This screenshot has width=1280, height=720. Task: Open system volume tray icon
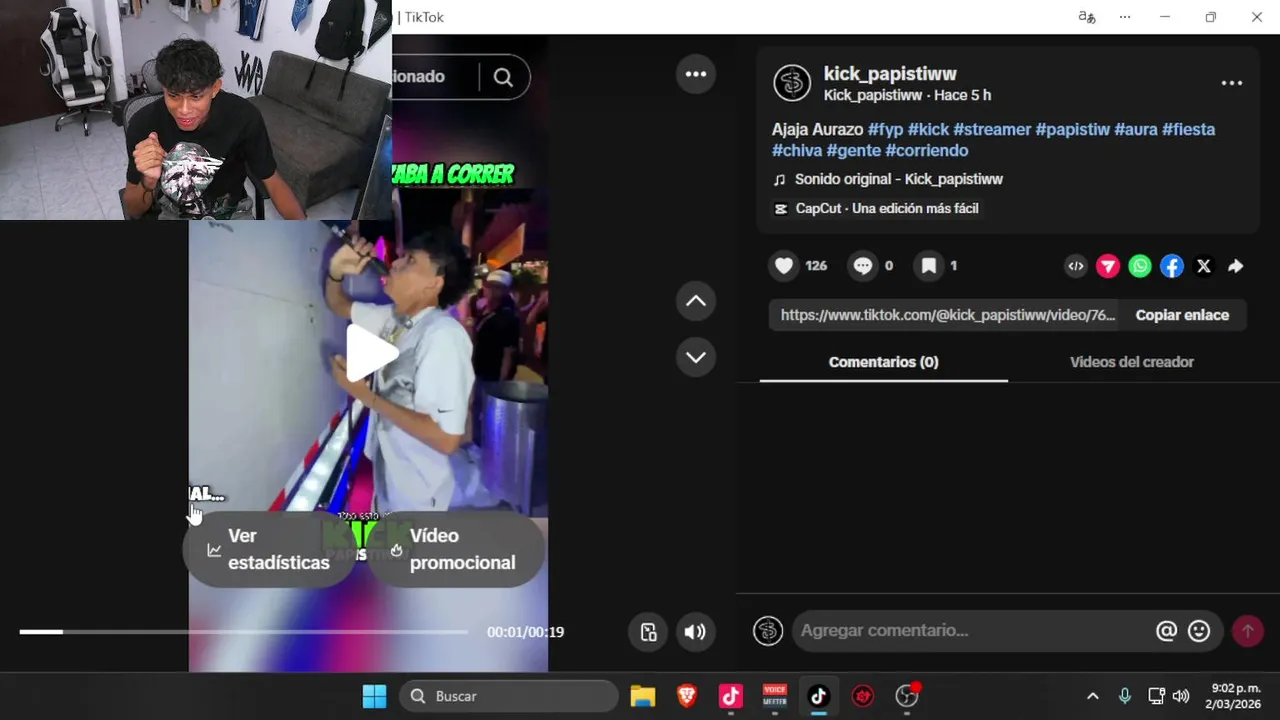pos(1181,696)
